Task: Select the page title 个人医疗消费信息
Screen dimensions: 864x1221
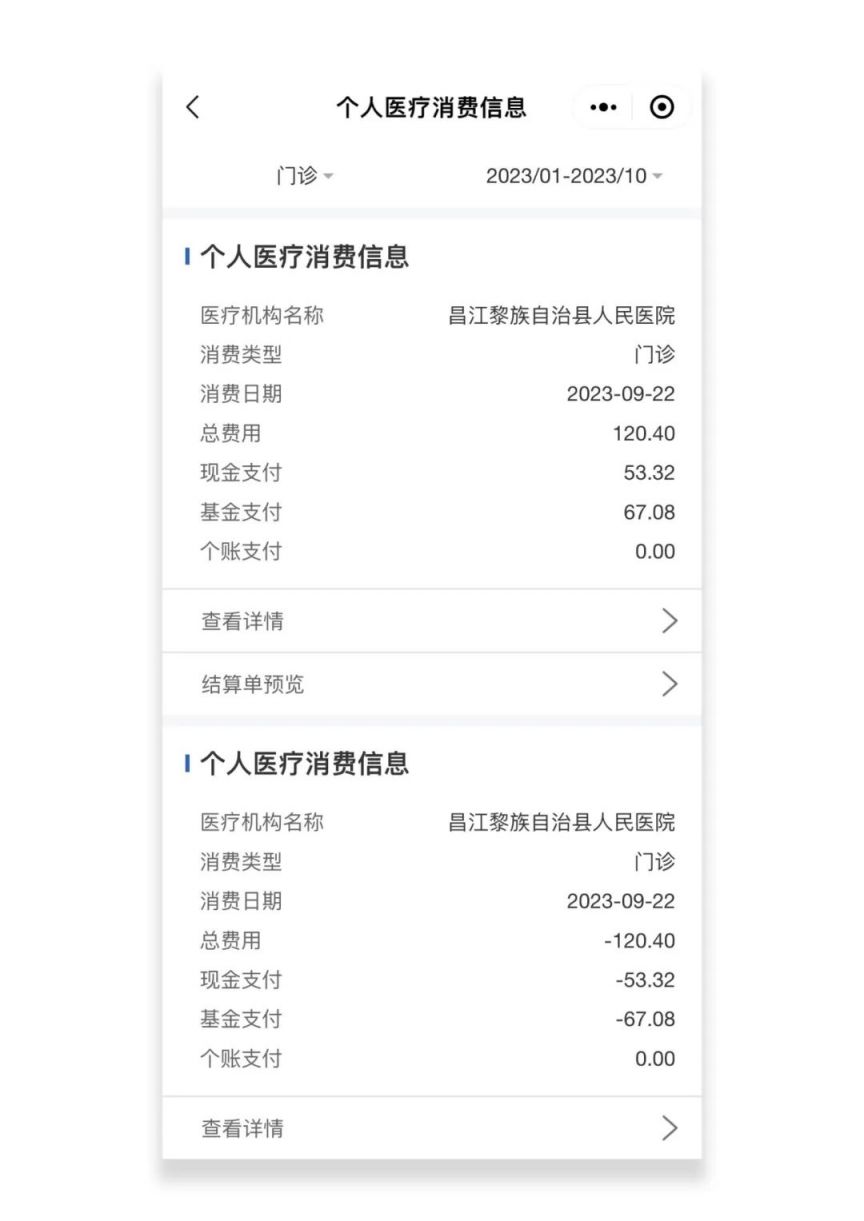Action: point(431,108)
